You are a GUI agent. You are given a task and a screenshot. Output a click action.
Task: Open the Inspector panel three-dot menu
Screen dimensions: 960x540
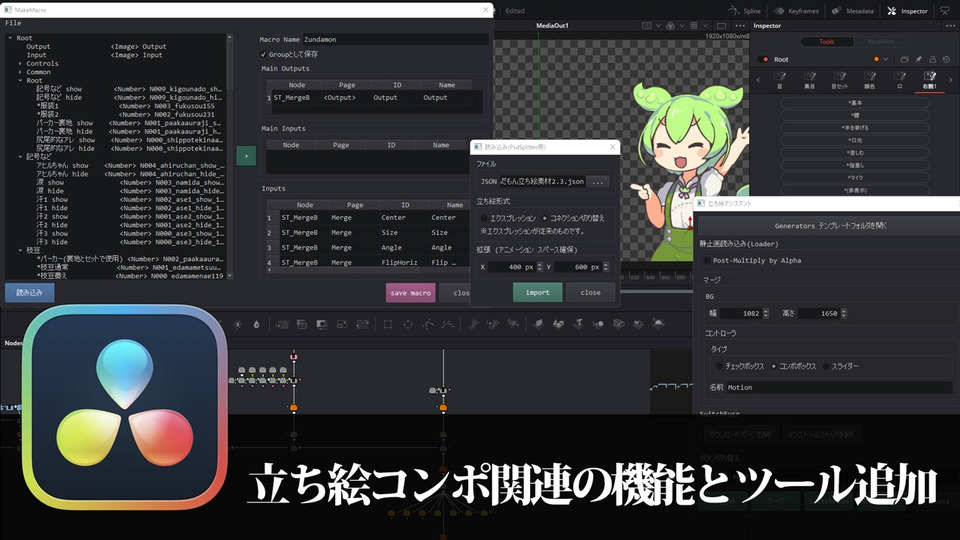(x=950, y=26)
